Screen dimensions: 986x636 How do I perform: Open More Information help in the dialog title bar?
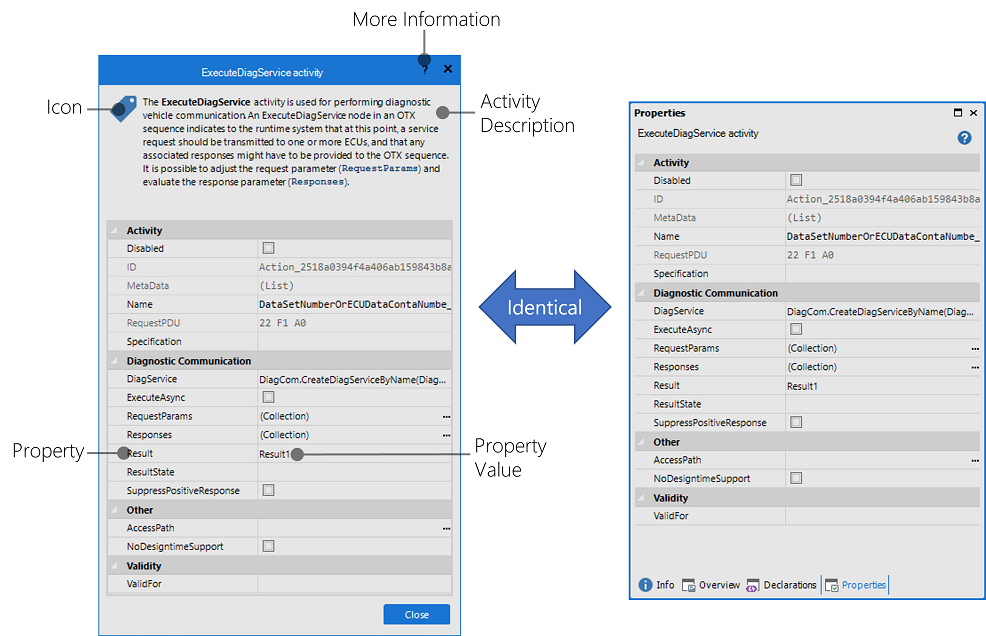tap(424, 67)
